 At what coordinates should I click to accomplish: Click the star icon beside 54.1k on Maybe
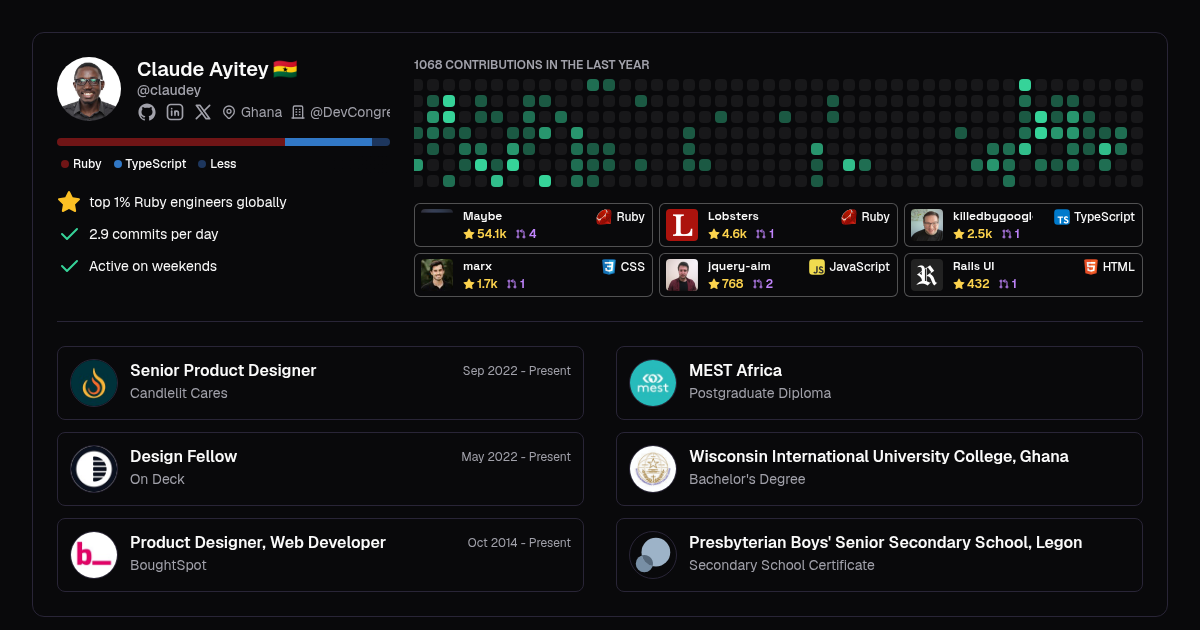[469, 234]
